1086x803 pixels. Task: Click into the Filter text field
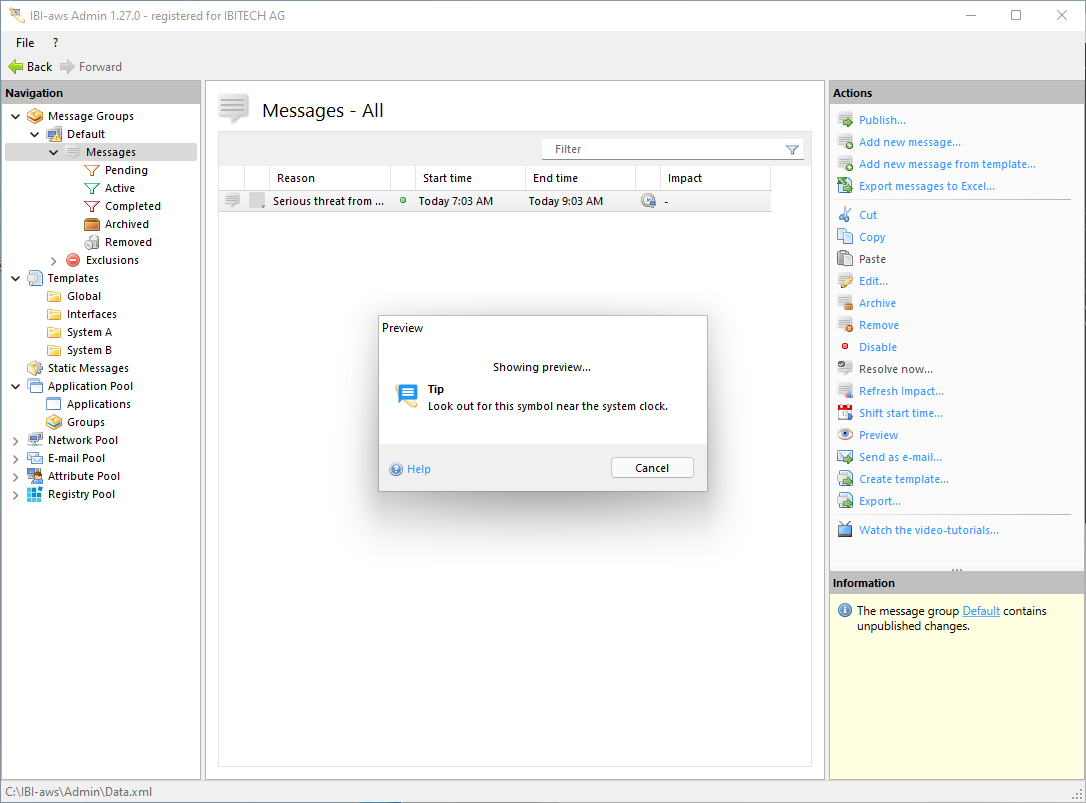pyautogui.click(x=660, y=149)
